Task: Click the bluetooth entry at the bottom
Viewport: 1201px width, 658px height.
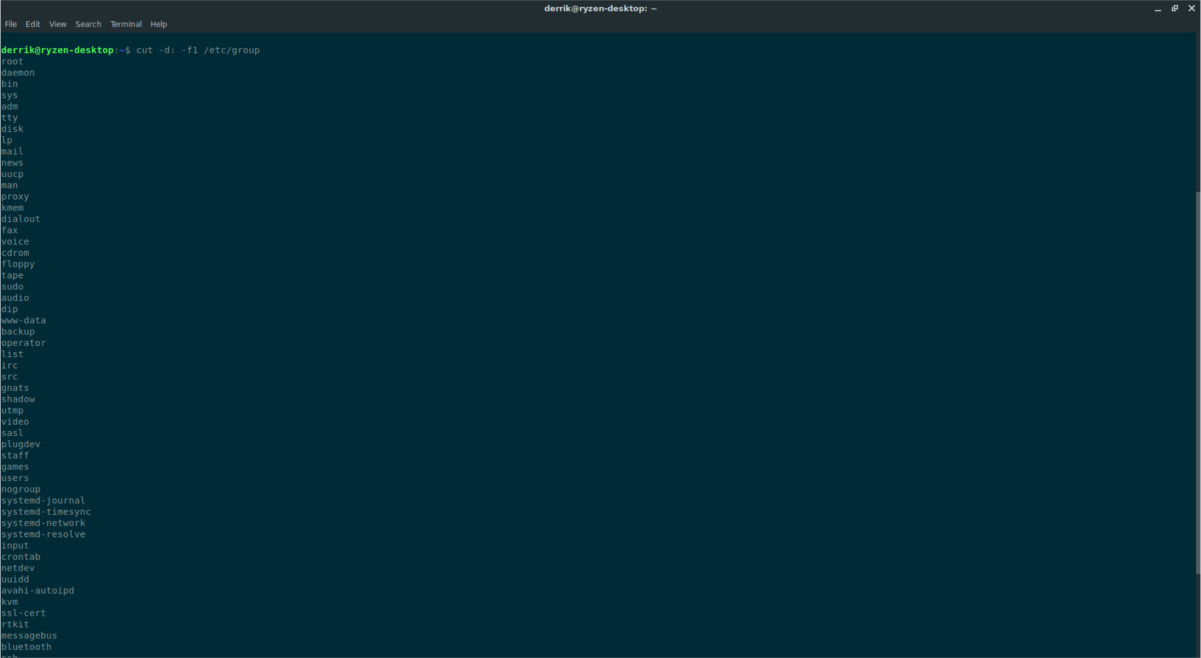Action: pyautogui.click(x=24, y=646)
